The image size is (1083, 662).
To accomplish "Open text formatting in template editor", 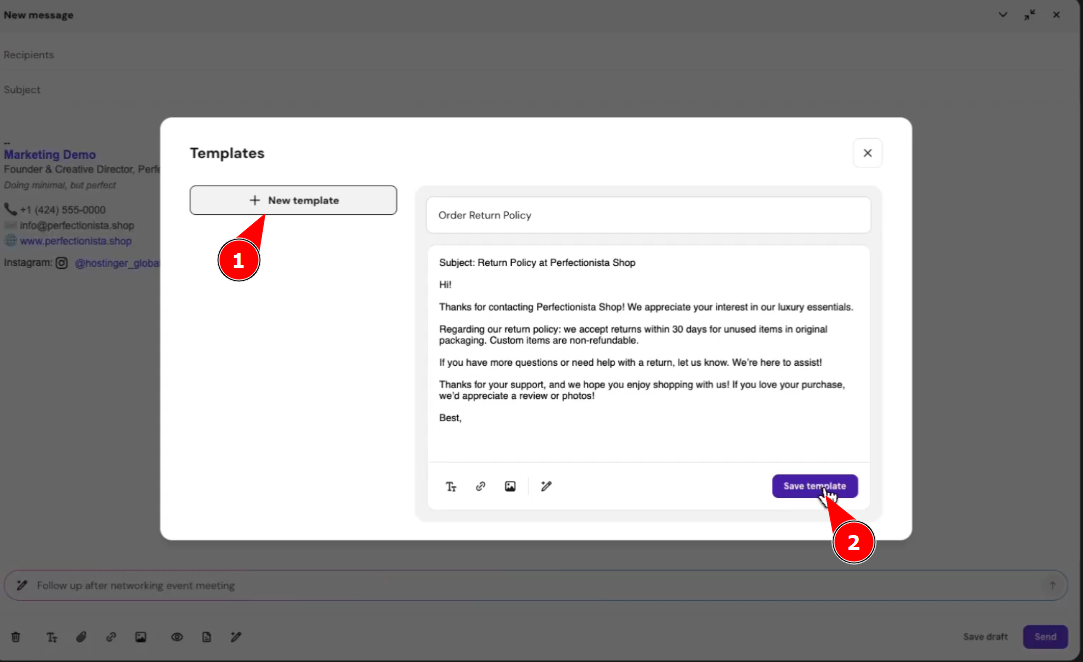I will pos(451,486).
